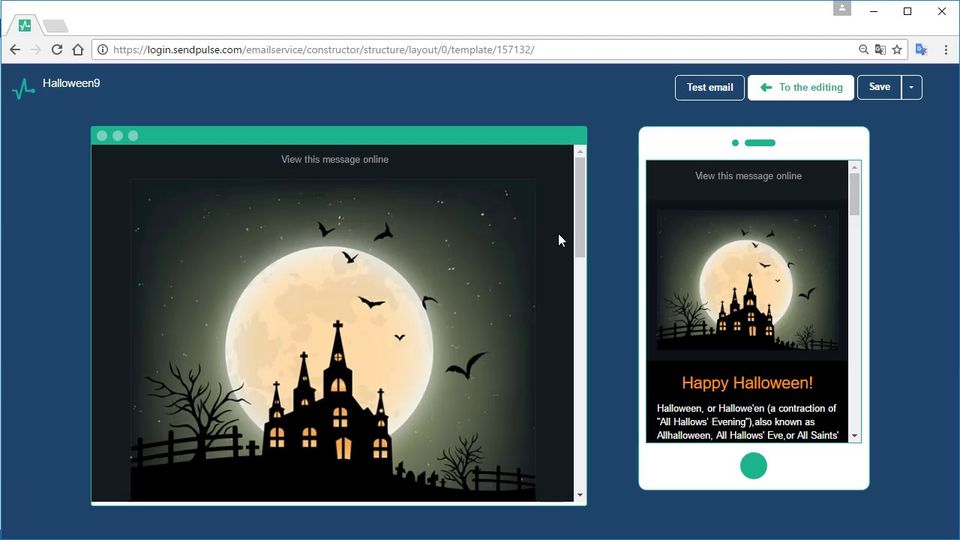This screenshot has height=540, width=960.
Task: Open View this message online in desktop preview
Action: [x=335, y=159]
